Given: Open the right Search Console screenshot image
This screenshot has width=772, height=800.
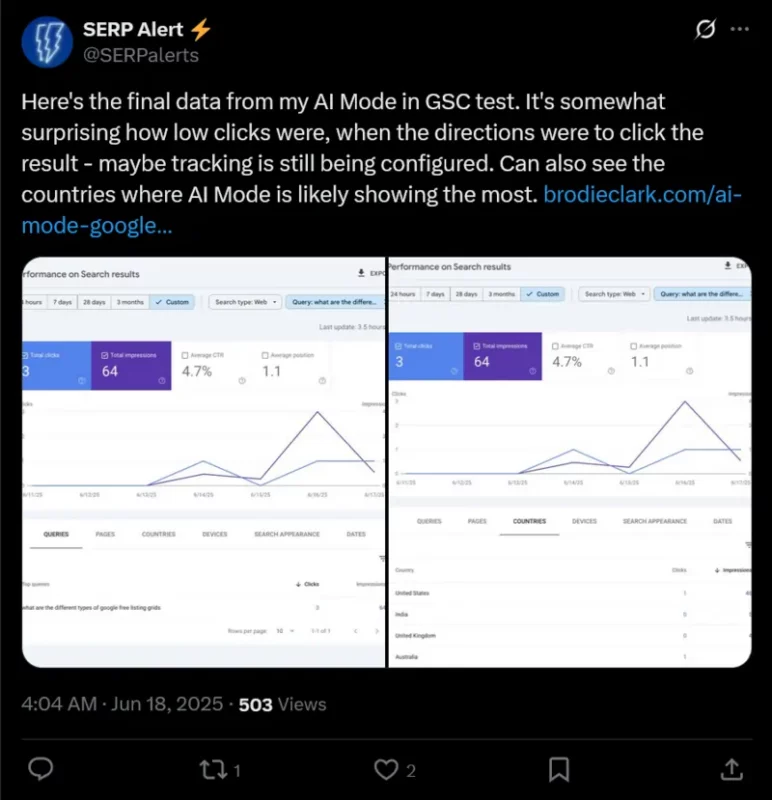Looking at the screenshot, I should pos(570,462).
